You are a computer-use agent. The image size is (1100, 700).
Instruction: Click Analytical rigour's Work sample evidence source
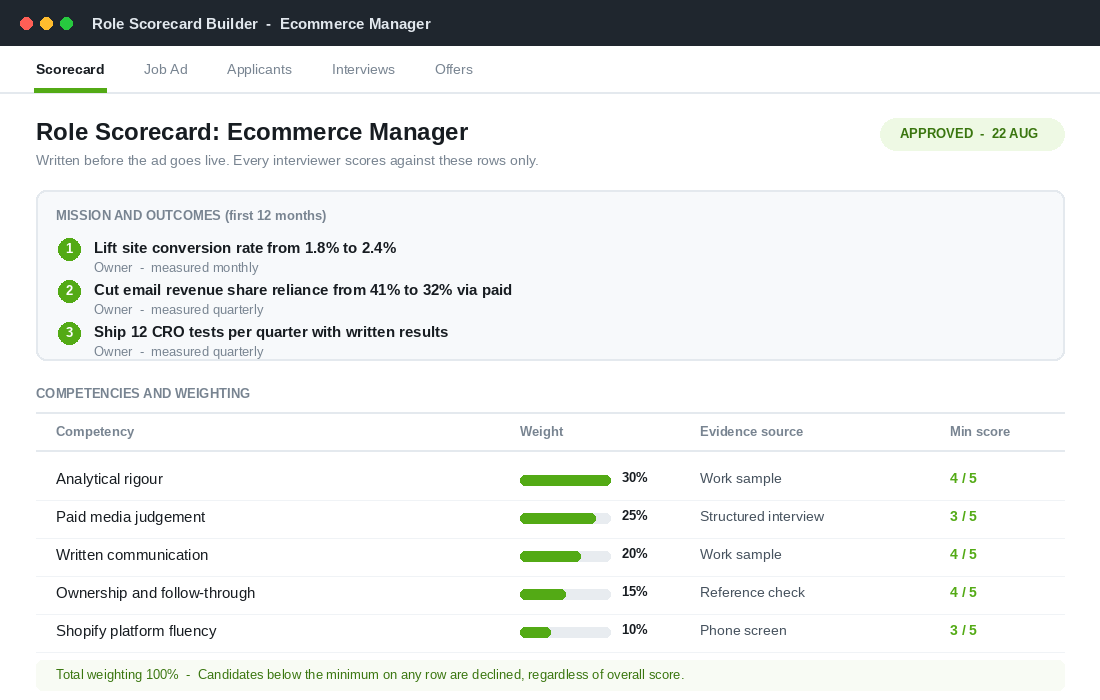coord(741,478)
